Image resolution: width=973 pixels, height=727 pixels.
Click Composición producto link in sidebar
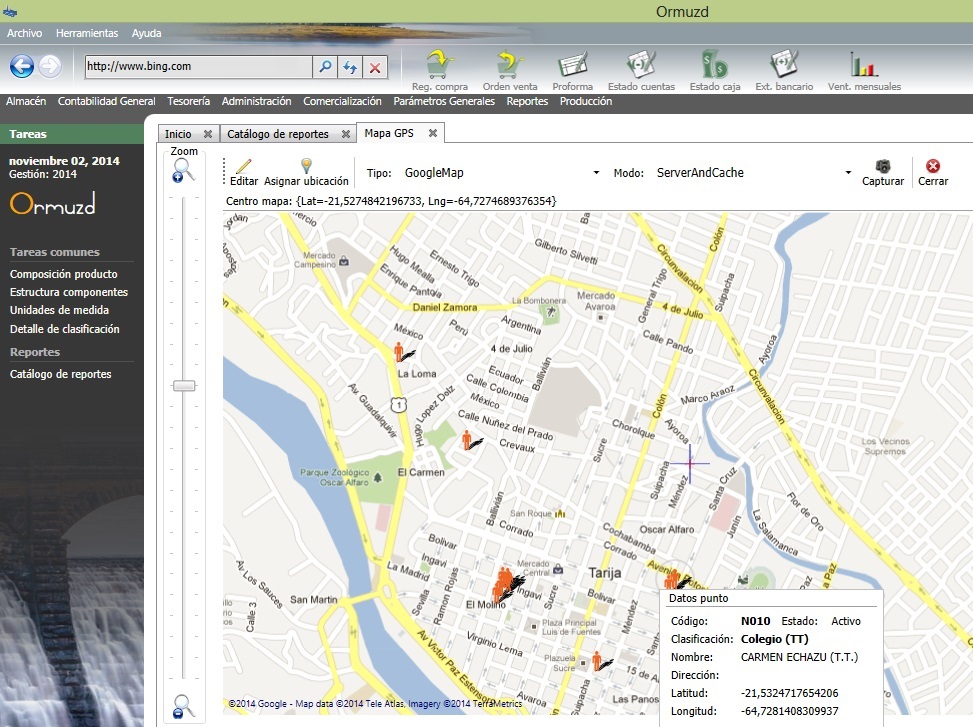click(x=64, y=274)
